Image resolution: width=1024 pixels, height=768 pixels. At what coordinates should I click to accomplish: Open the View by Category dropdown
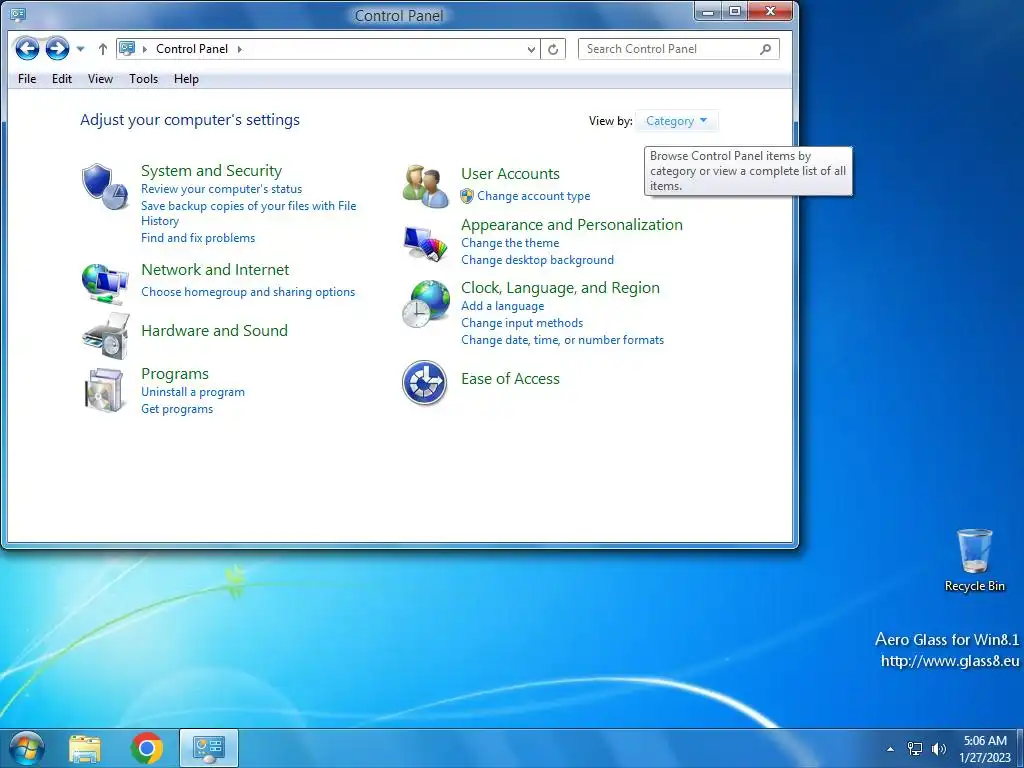click(677, 121)
